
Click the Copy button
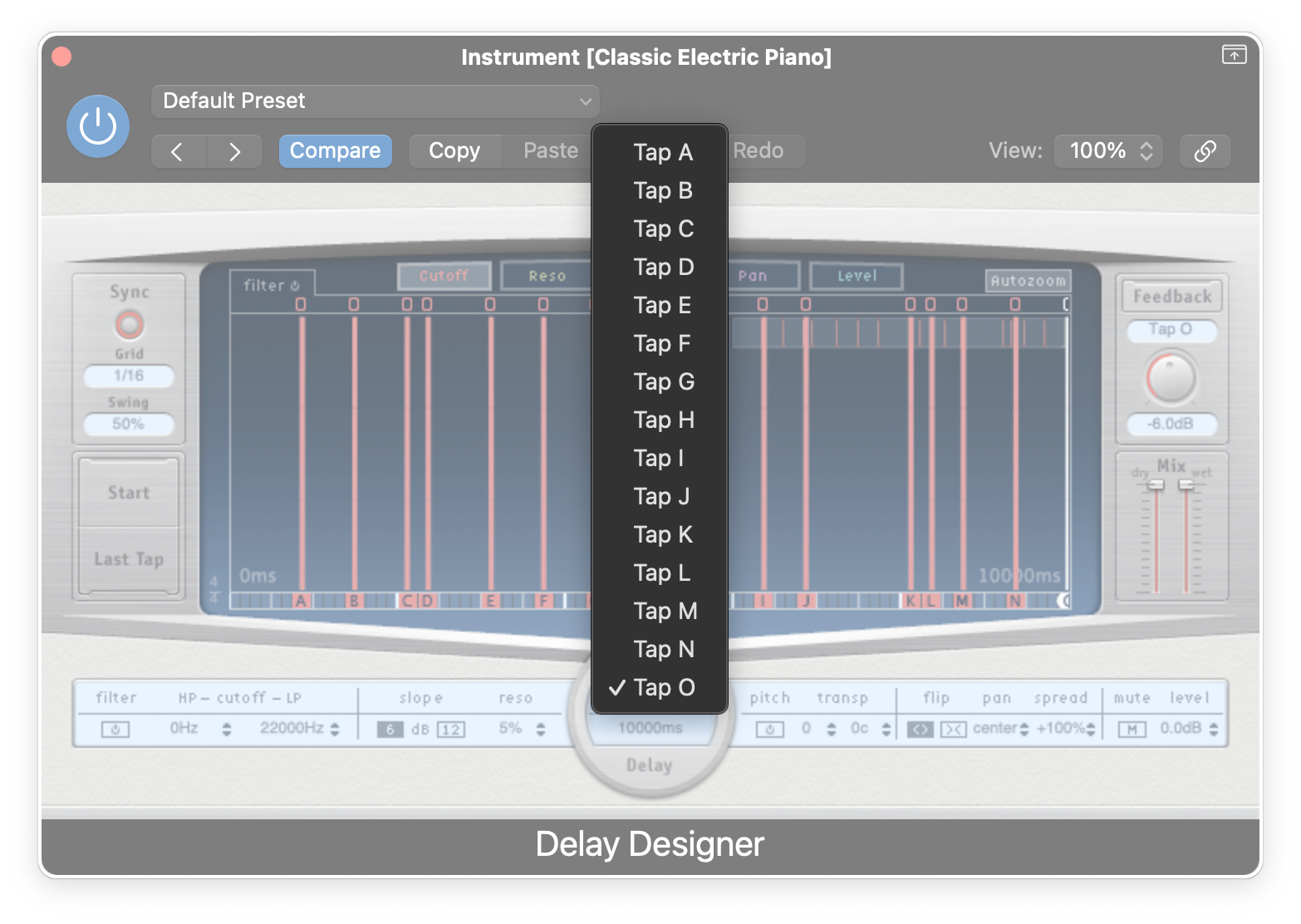[454, 151]
